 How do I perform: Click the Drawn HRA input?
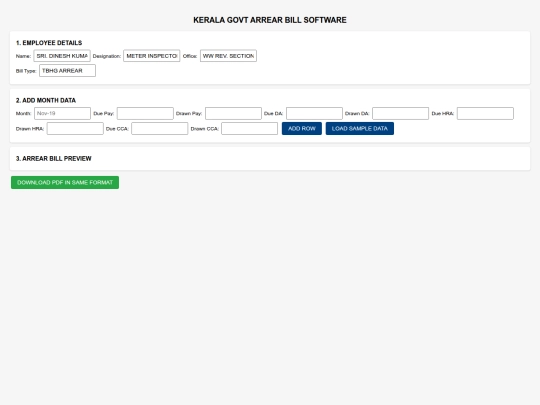point(75,128)
